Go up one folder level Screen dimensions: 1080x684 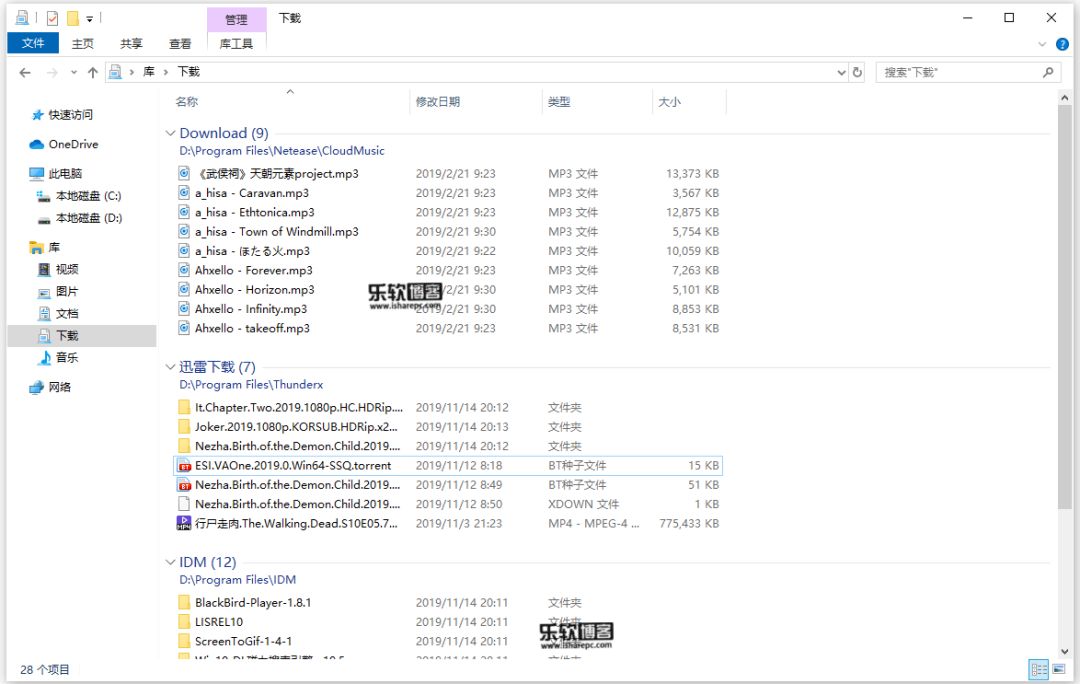click(93, 72)
